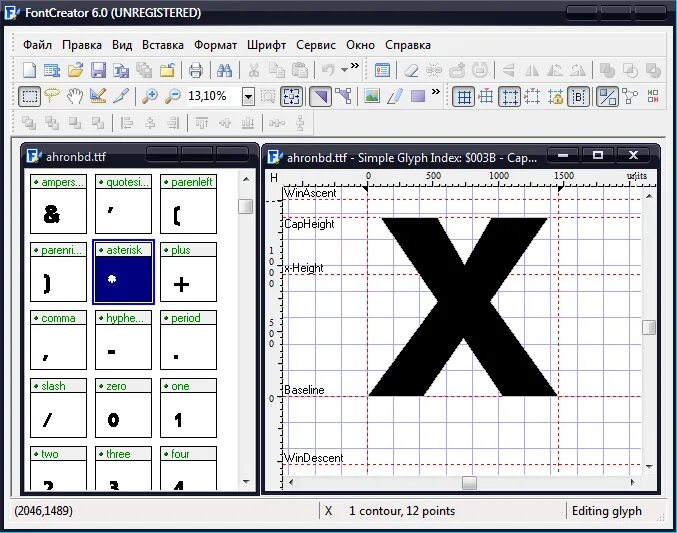Toggle the B bearings button
This screenshot has height=533, width=677.
[578, 96]
